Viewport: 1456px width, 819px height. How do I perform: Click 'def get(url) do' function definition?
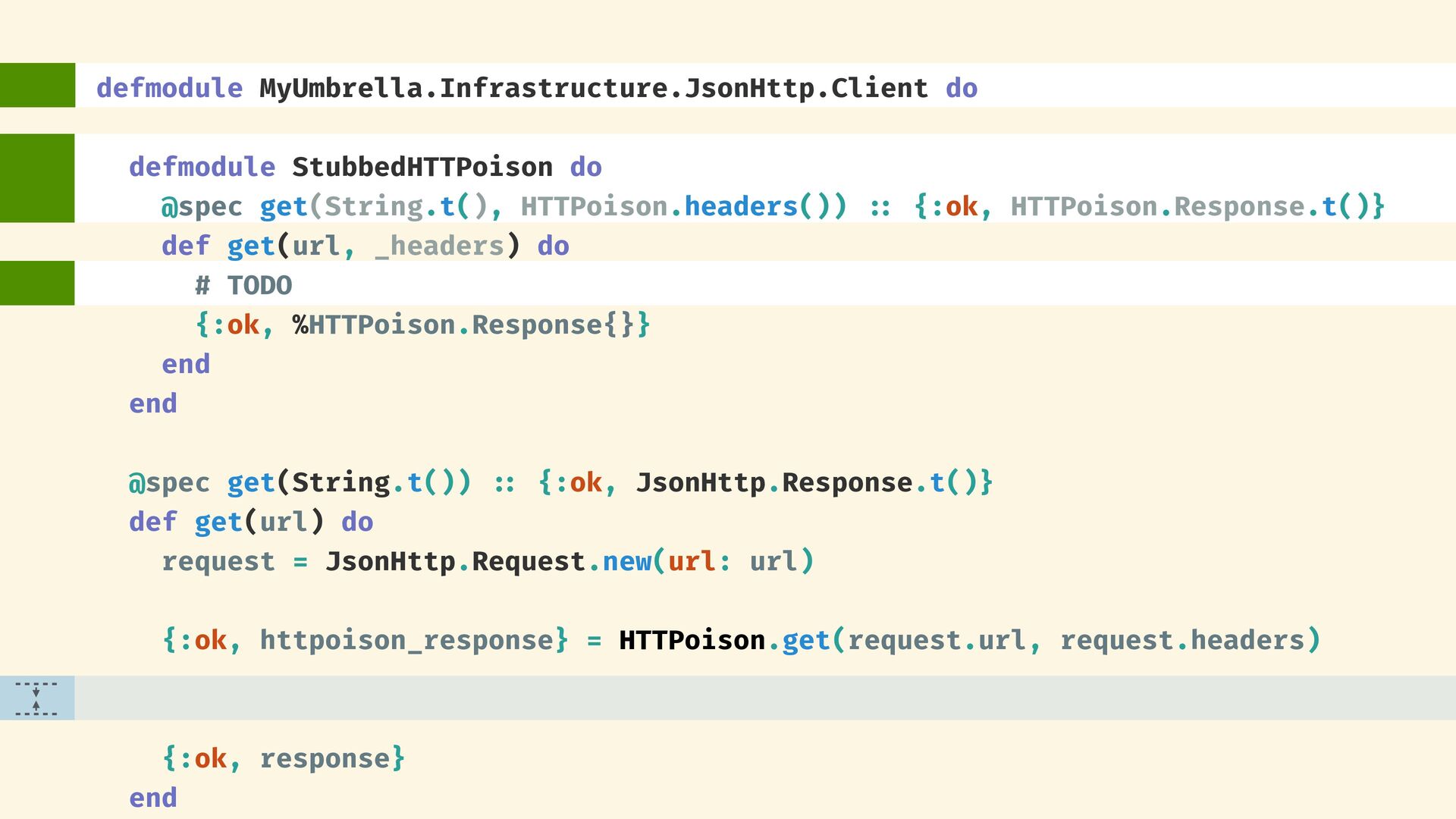[251, 522]
